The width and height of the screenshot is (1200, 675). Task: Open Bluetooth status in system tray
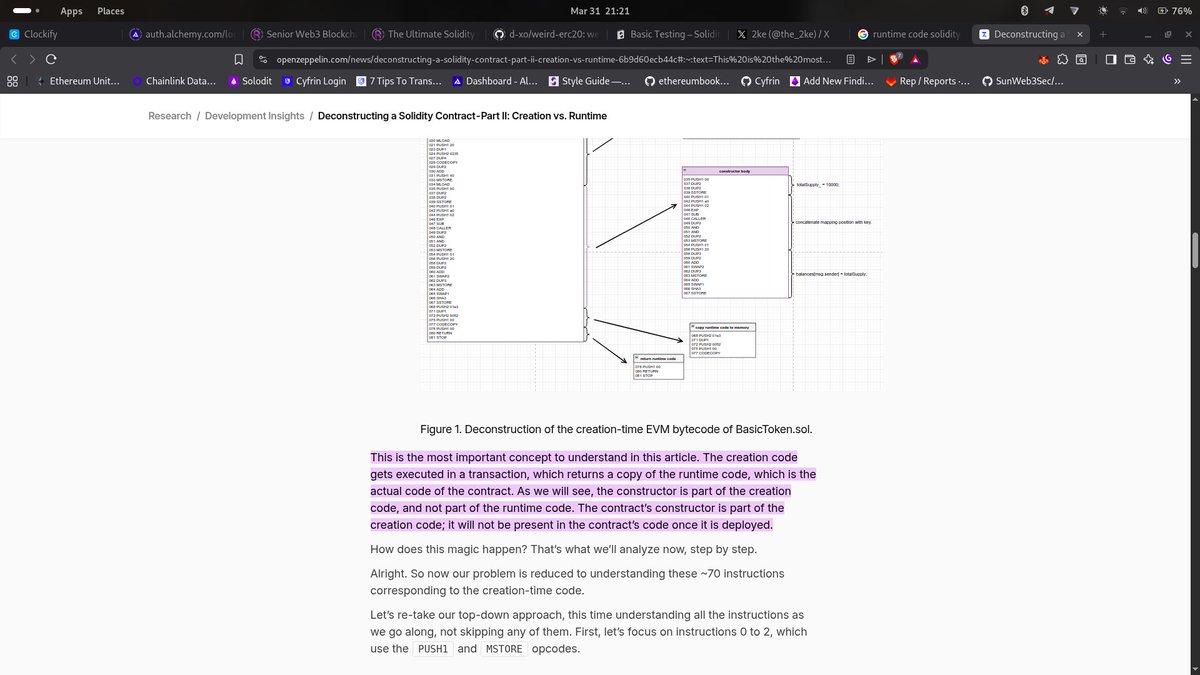click(x=1024, y=10)
